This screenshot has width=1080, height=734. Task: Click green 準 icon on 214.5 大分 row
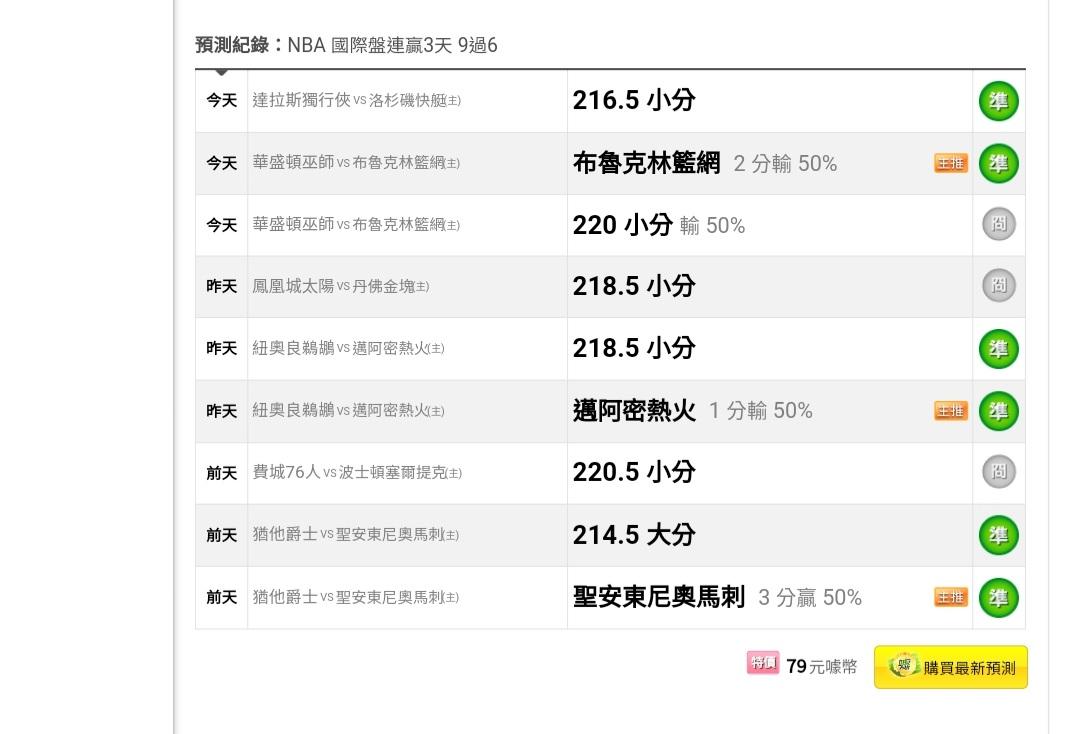point(998,535)
